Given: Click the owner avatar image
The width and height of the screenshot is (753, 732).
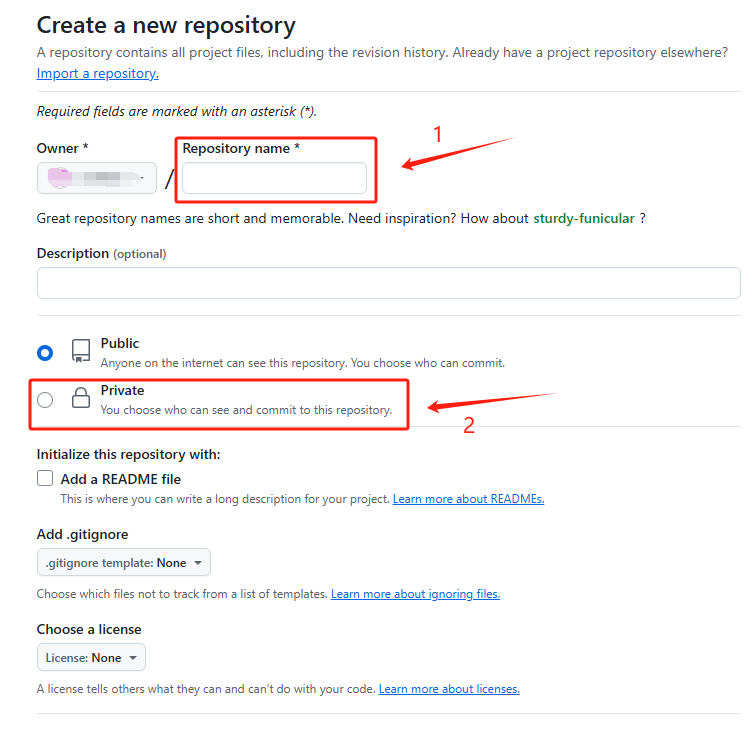Looking at the screenshot, I should click(x=60, y=177).
